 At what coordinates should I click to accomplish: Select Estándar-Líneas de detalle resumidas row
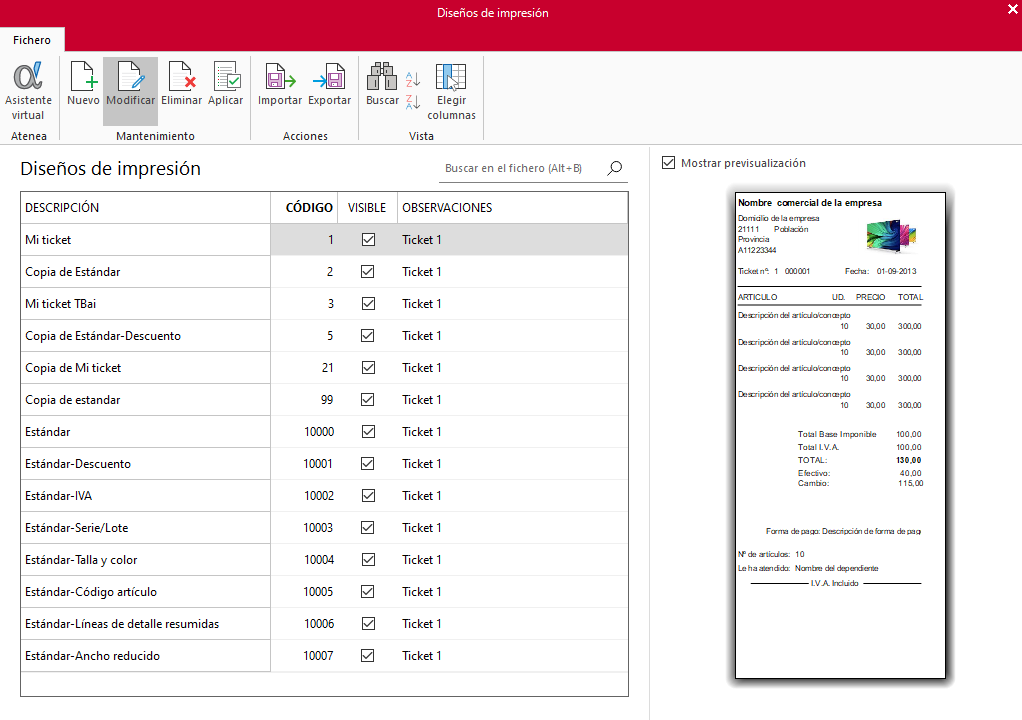324,624
